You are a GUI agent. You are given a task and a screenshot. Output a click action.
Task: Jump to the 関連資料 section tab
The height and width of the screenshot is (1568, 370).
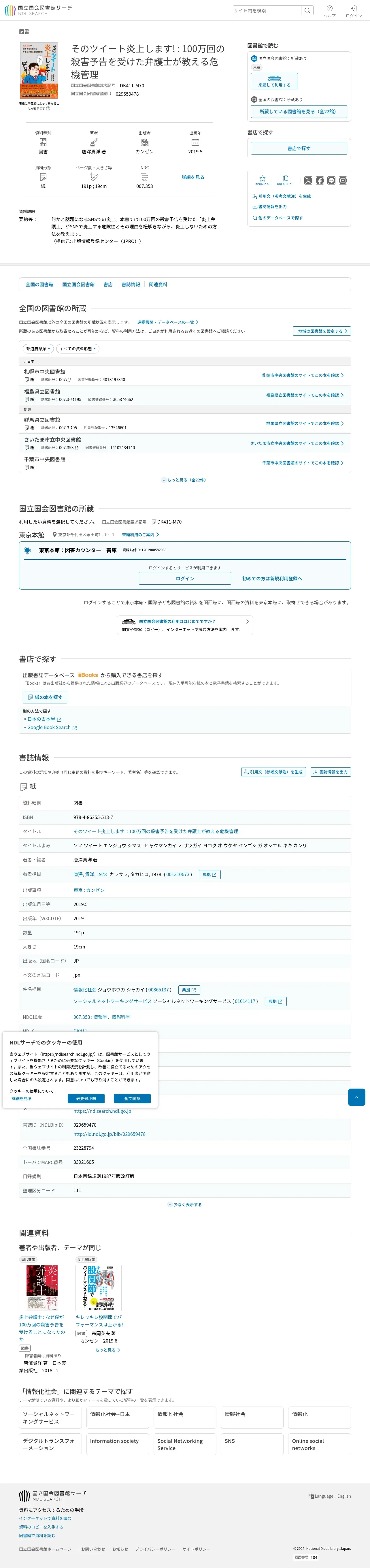158,284
